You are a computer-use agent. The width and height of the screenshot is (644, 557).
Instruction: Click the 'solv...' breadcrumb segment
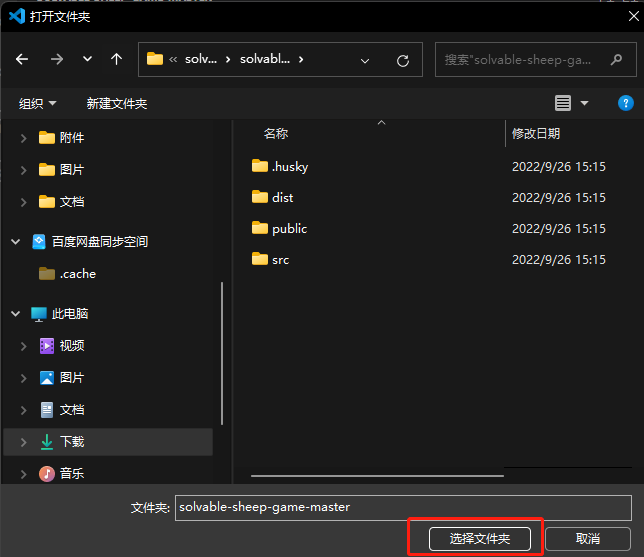pos(200,59)
